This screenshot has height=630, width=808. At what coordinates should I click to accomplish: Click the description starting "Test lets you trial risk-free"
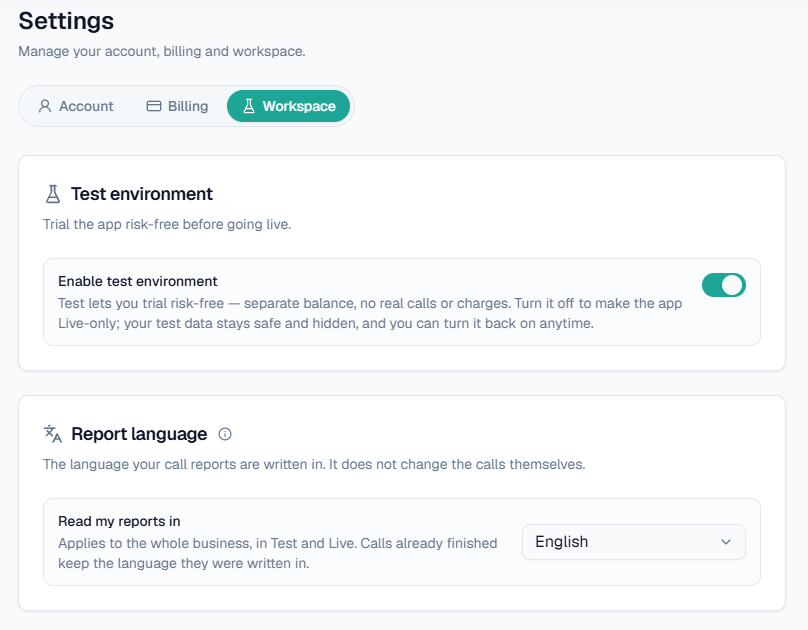coord(370,313)
